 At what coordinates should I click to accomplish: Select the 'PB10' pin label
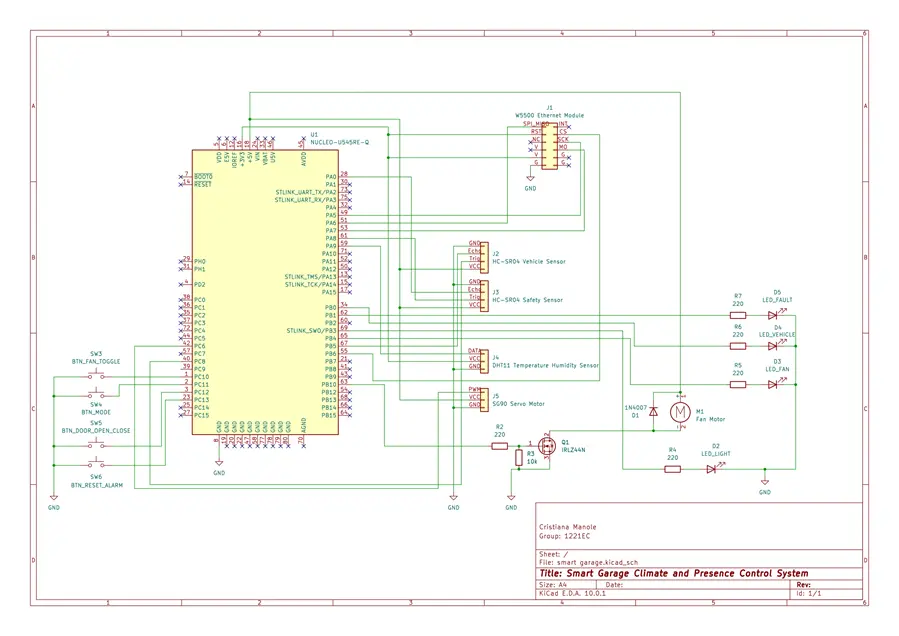pos(329,385)
